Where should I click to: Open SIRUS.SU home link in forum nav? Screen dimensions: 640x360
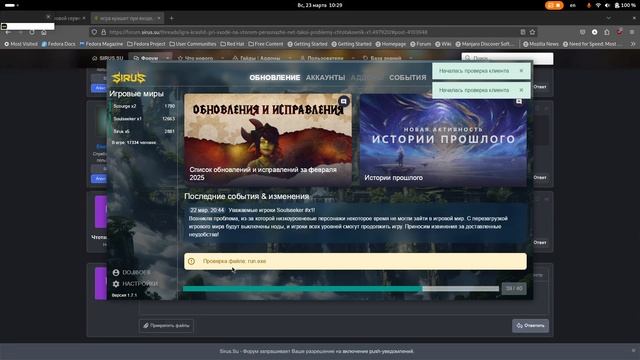pyautogui.click(x=107, y=58)
